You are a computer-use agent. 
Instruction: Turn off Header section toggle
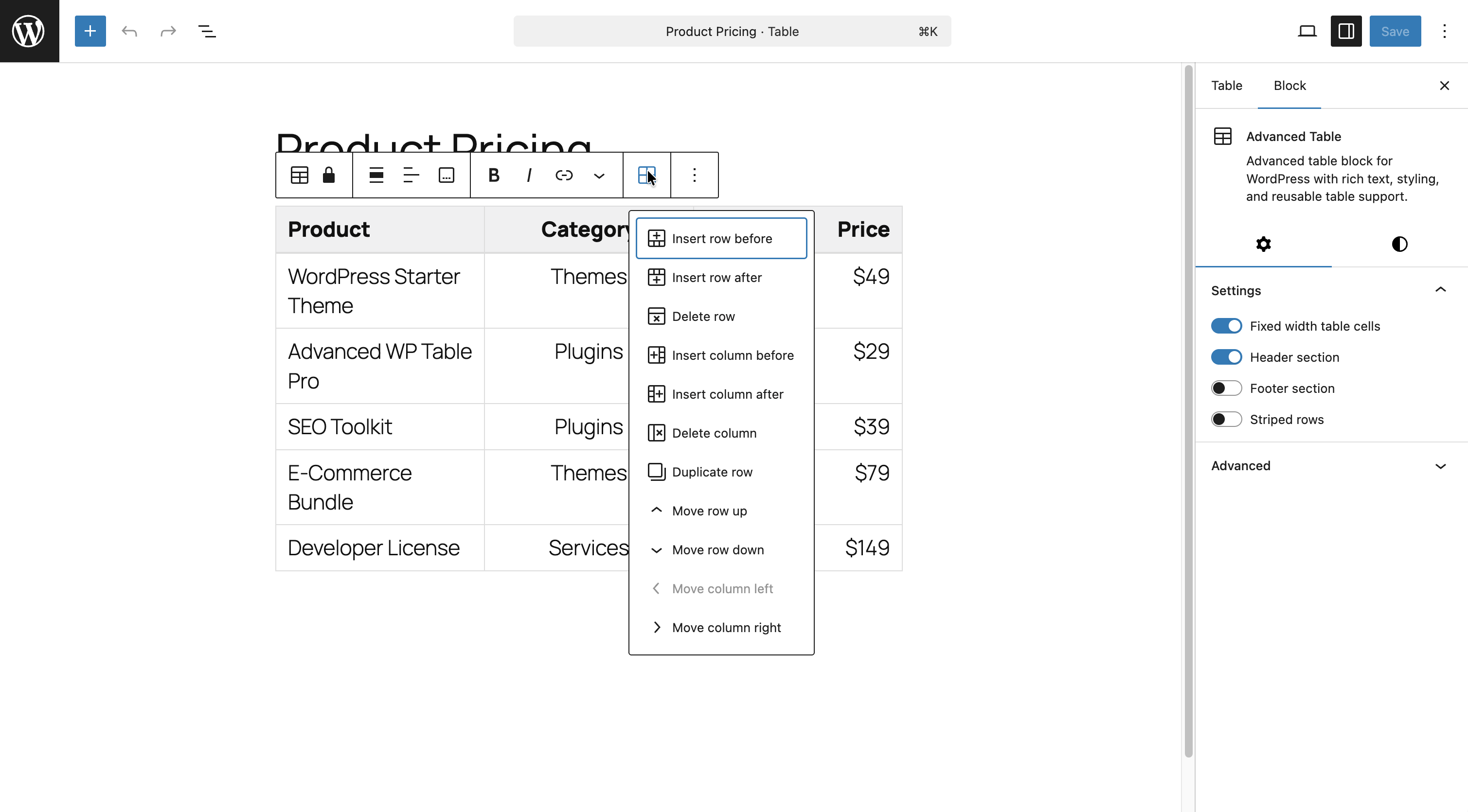pos(1226,357)
